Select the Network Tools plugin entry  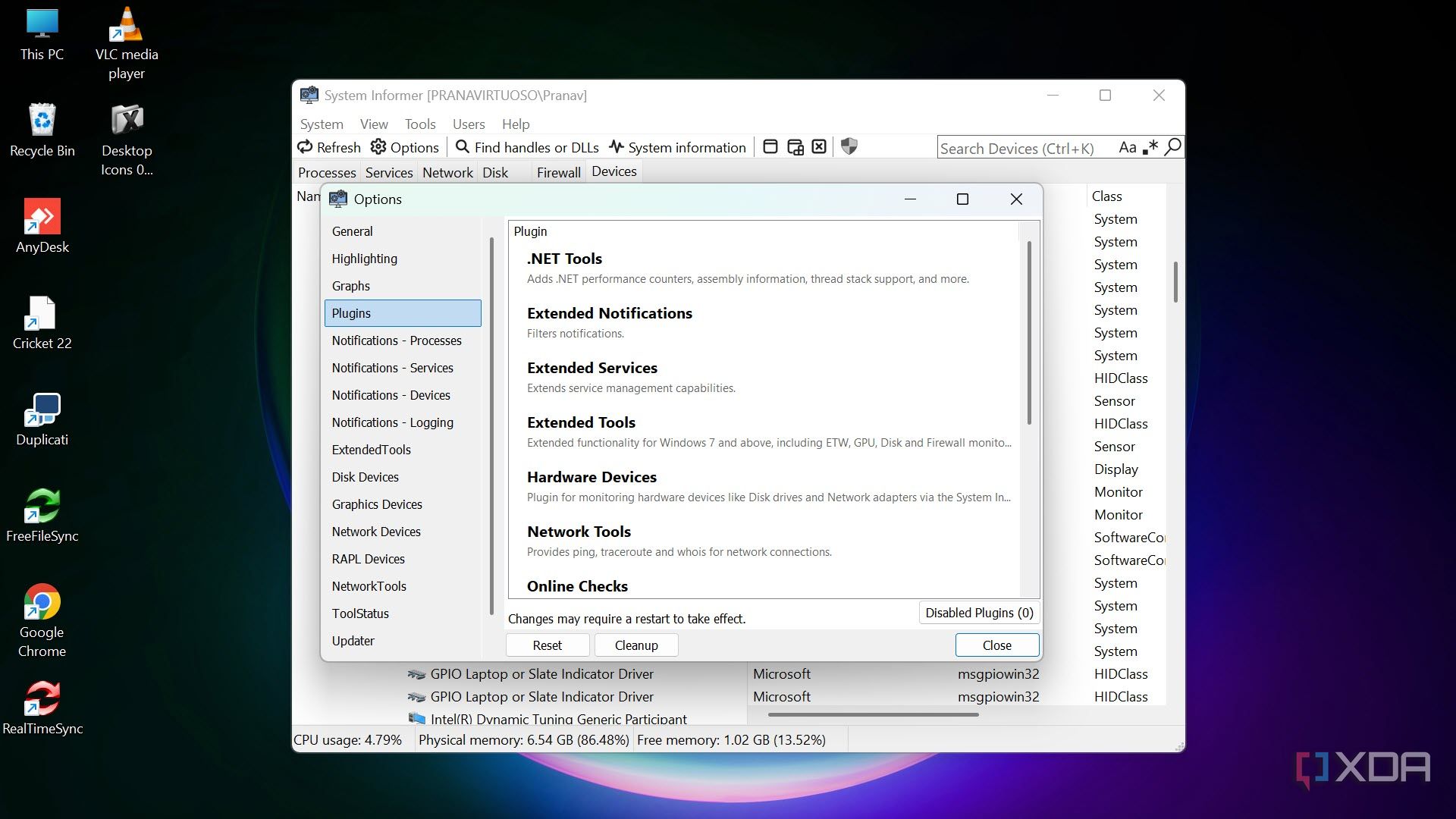pos(764,541)
